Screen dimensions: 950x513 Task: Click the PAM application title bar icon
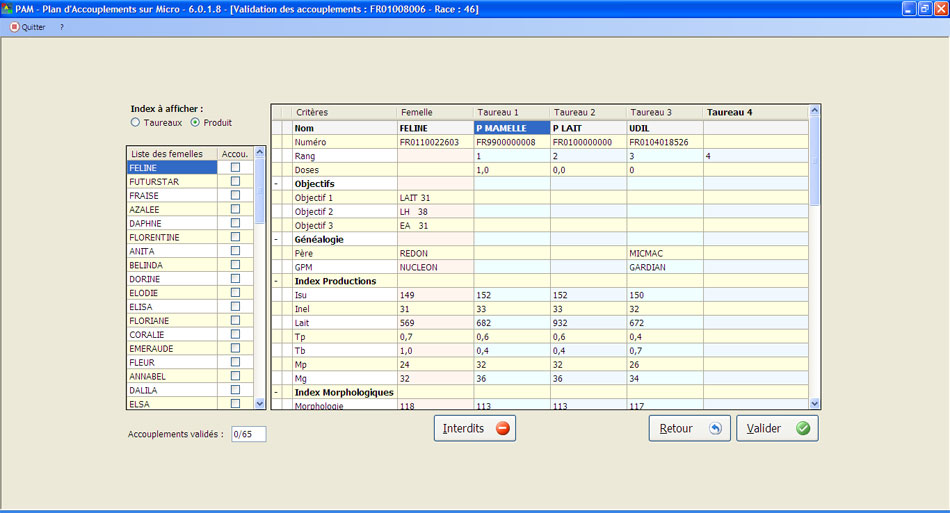click(8, 8)
